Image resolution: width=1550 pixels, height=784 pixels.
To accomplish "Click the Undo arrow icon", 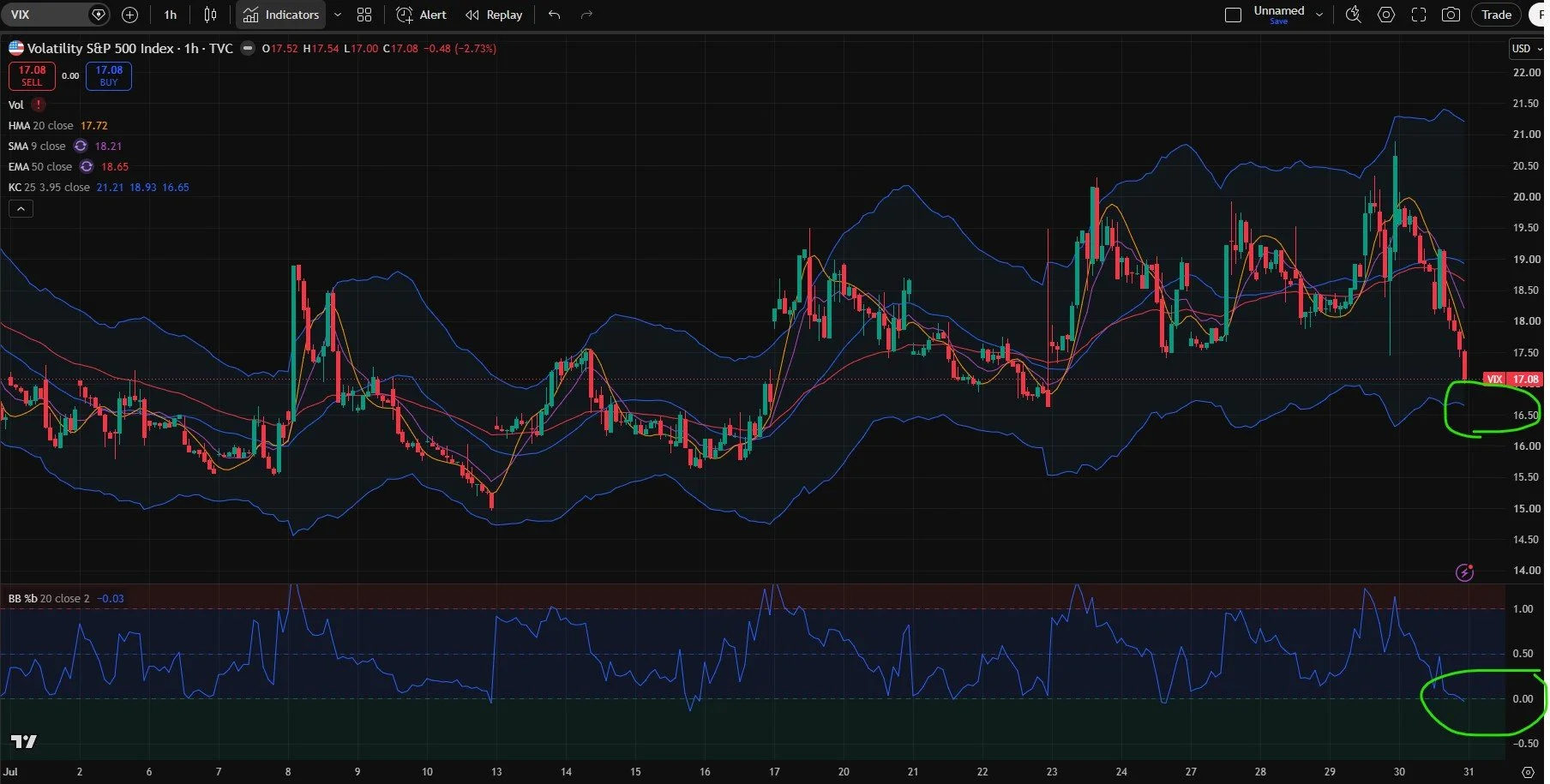I will click(x=555, y=15).
